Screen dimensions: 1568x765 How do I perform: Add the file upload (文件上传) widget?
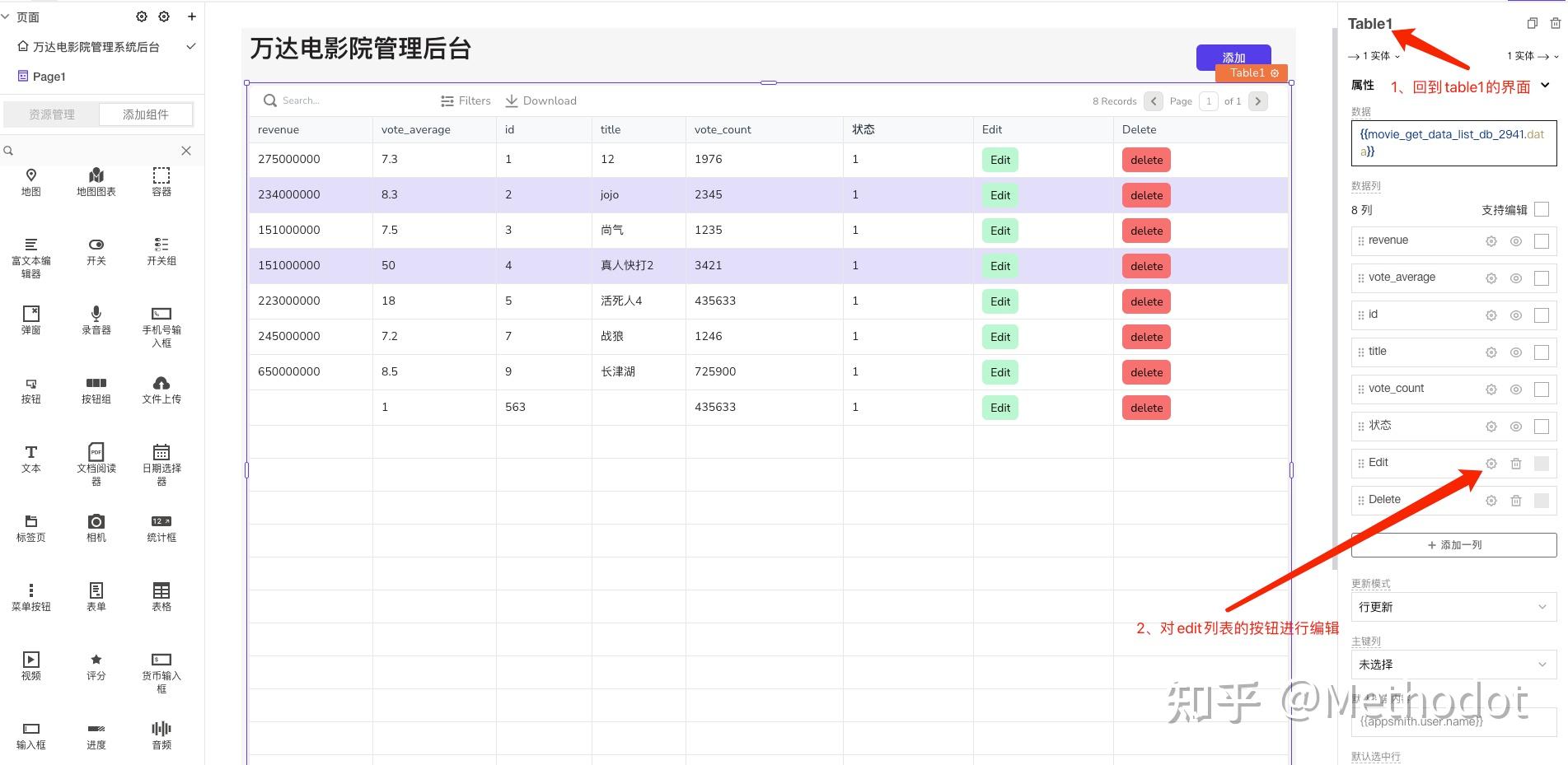point(161,389)
